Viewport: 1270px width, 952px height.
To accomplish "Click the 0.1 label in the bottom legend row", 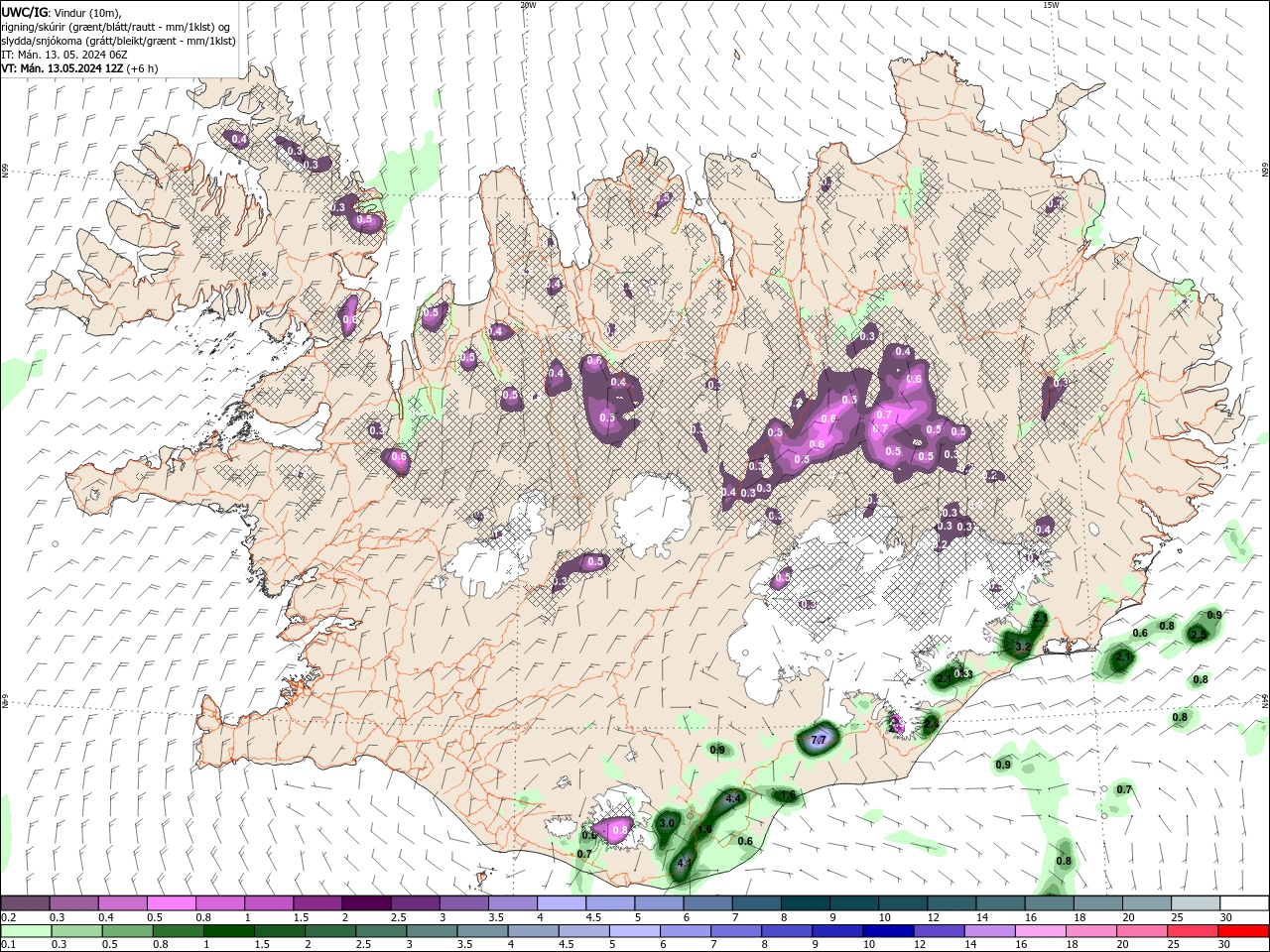I will [9, 944].
